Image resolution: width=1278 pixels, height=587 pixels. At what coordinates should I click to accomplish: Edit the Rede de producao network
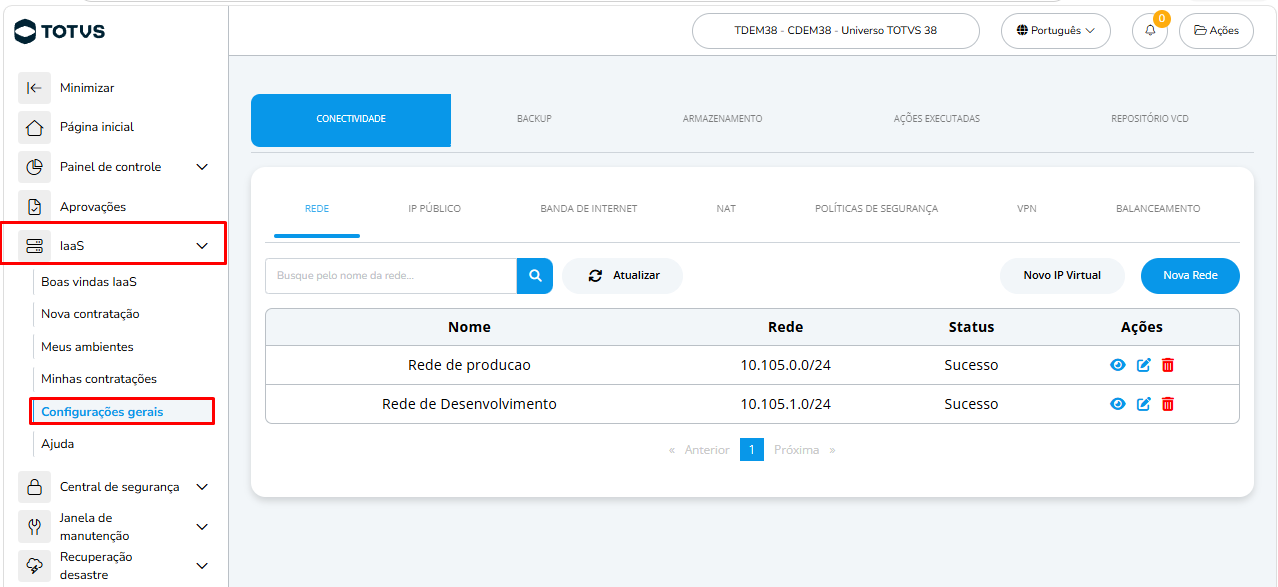point(1144,365)
